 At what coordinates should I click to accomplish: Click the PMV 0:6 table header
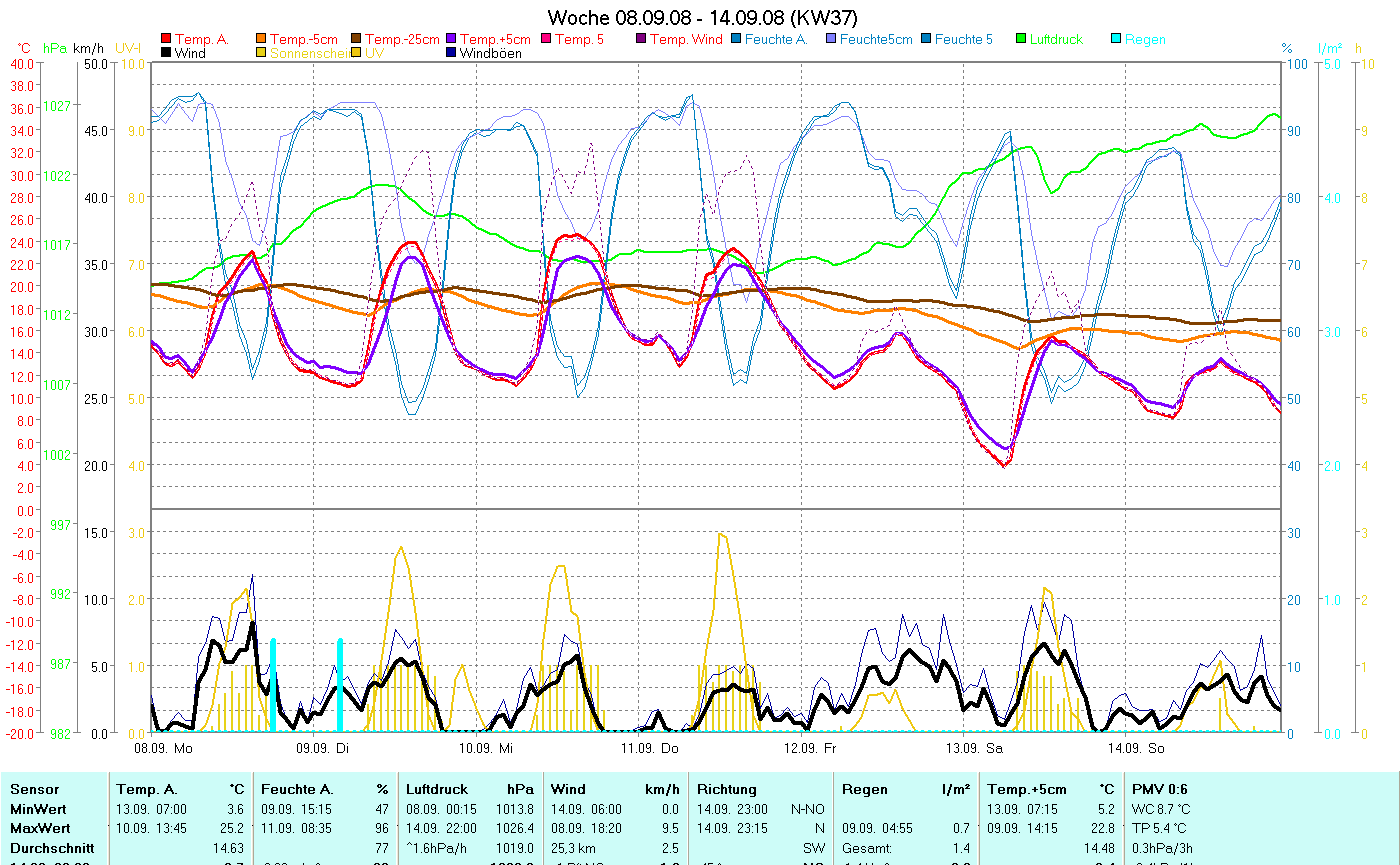[x=1160, y=789]
